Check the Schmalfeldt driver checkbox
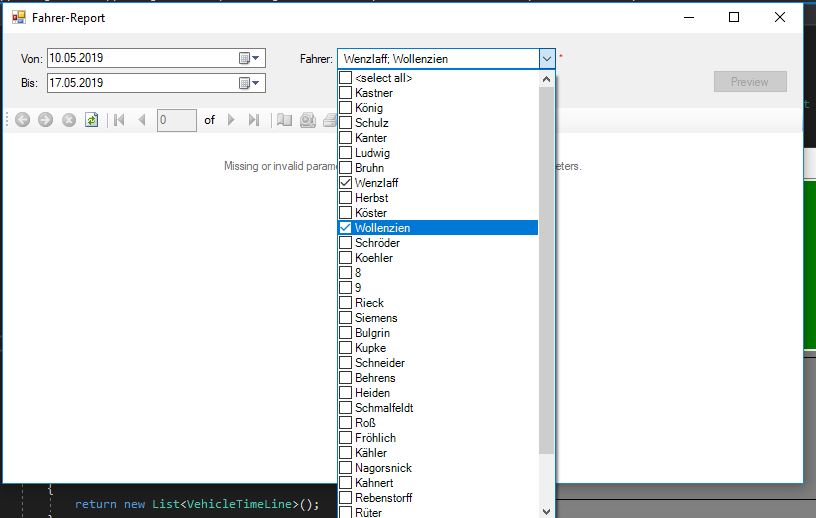 pos(346,408)
